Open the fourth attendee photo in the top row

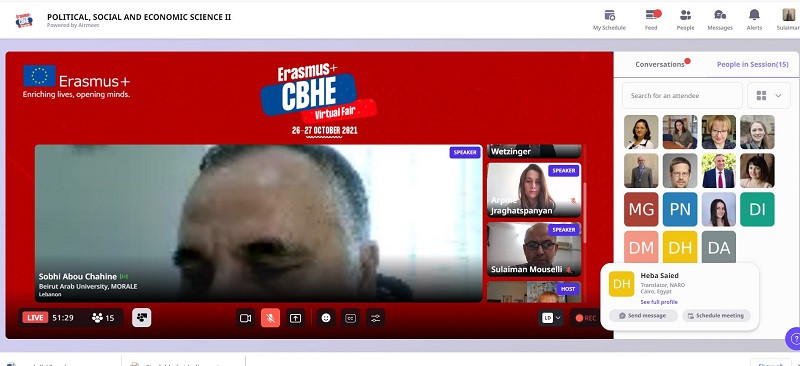pyautogui.click(x=758, y=132)
